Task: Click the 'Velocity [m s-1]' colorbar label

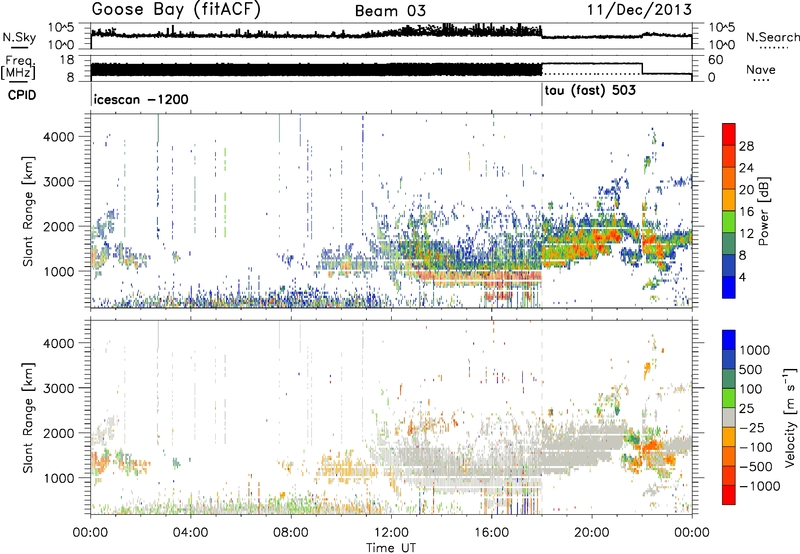Action: click(x=790, y=417)
